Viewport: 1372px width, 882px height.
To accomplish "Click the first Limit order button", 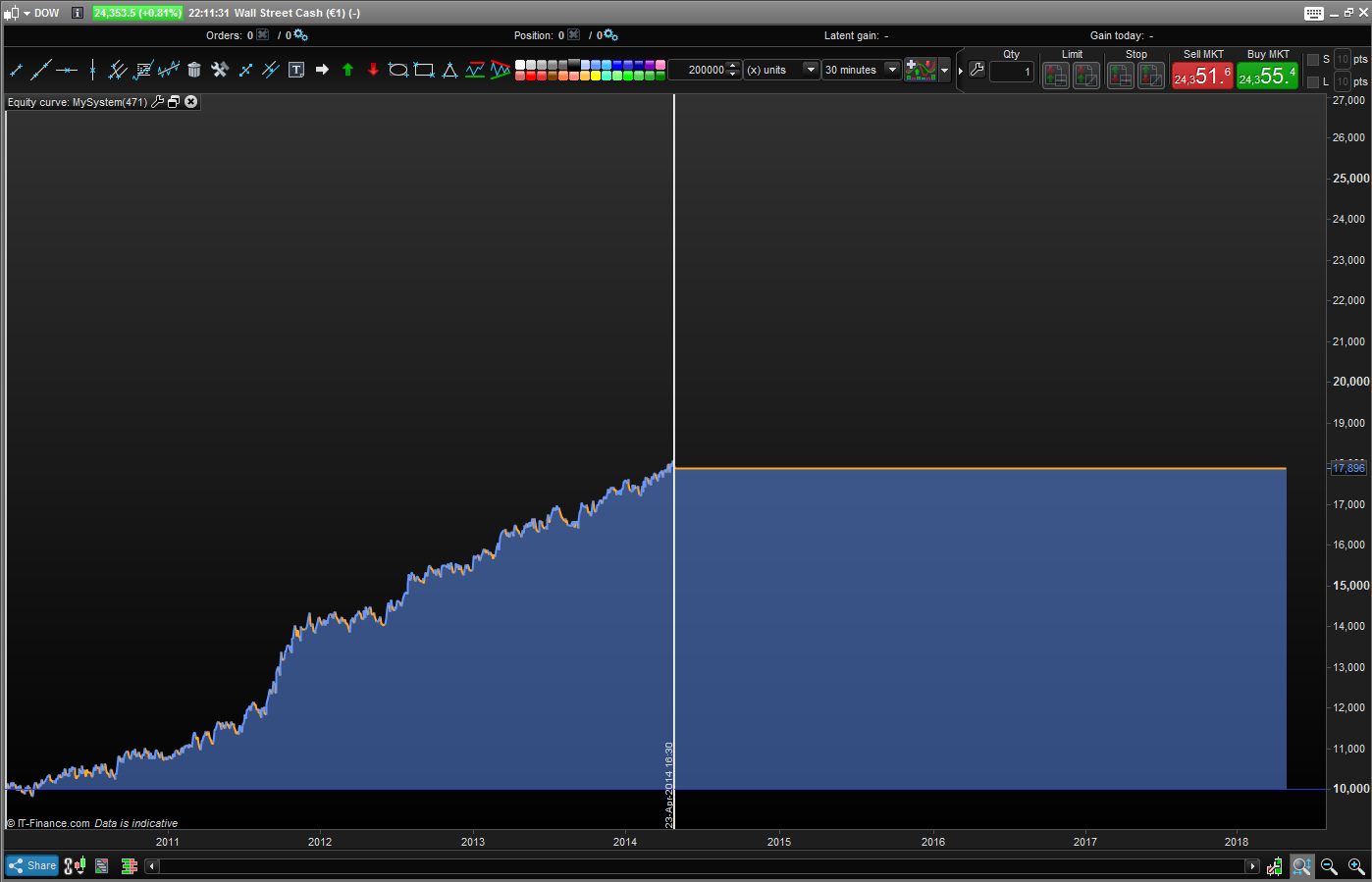I will (x=1056, y=76).
